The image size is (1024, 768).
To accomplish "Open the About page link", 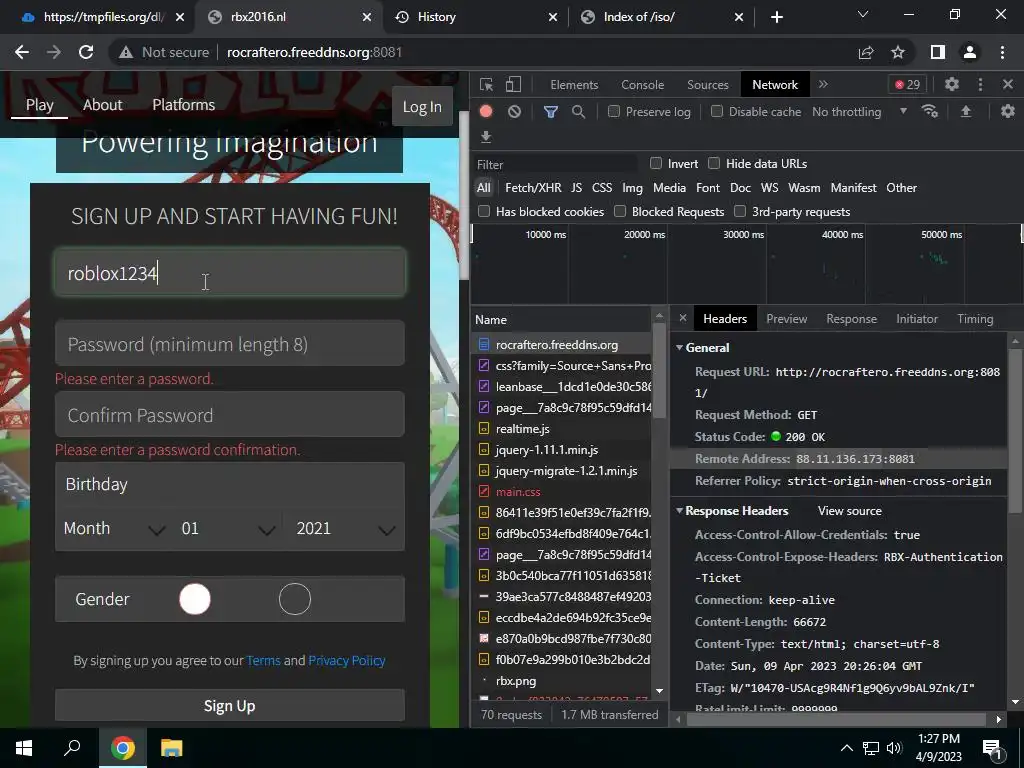I will point(103,104).
